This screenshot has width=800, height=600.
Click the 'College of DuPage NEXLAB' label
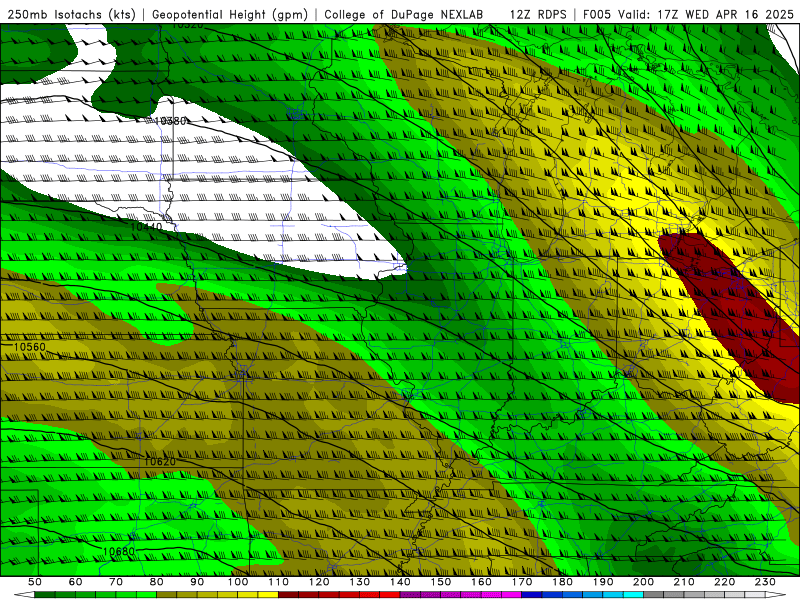click(404, 14)
